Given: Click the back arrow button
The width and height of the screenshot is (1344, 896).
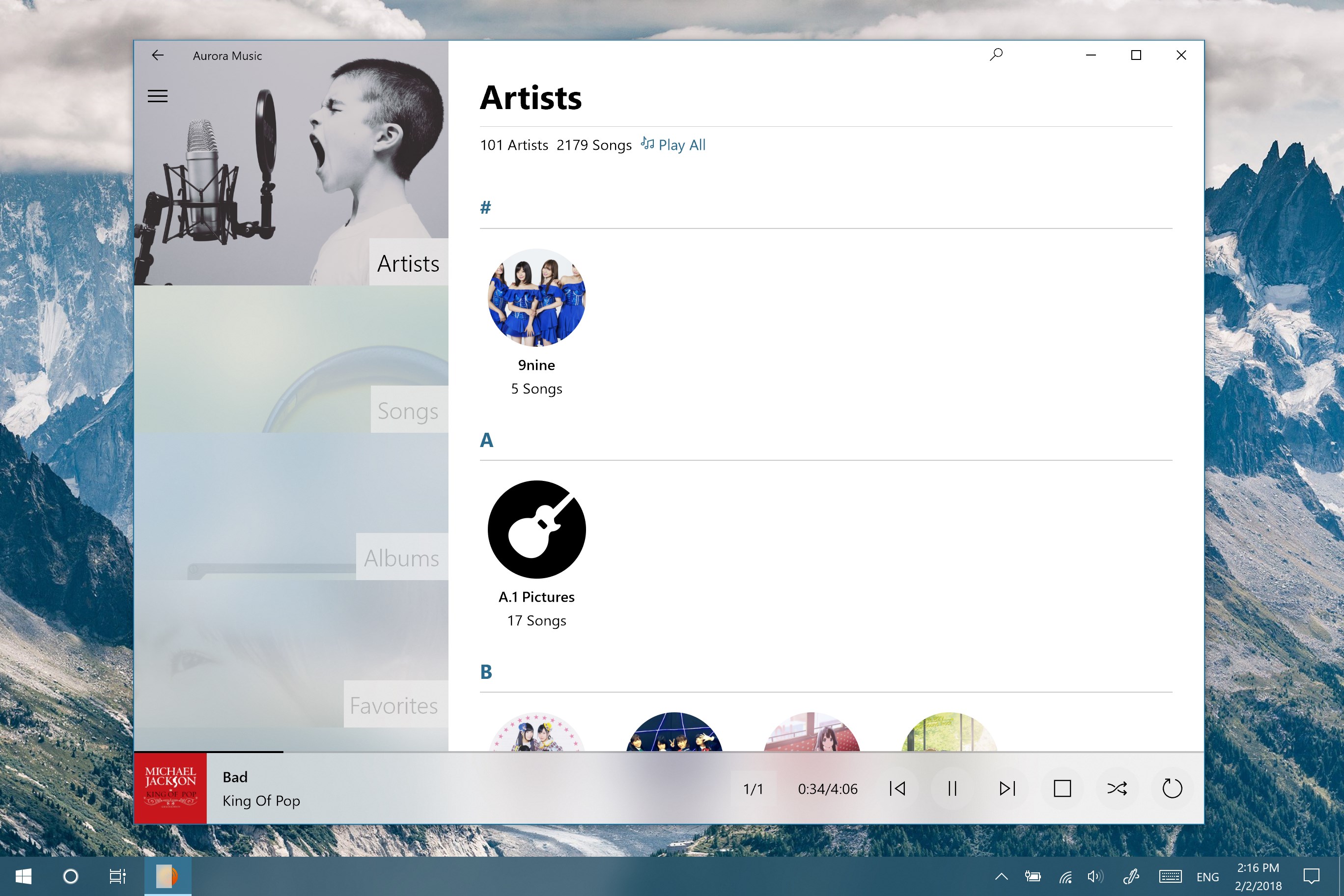Looking at the screenshot, I should click(x=157, y=55).
